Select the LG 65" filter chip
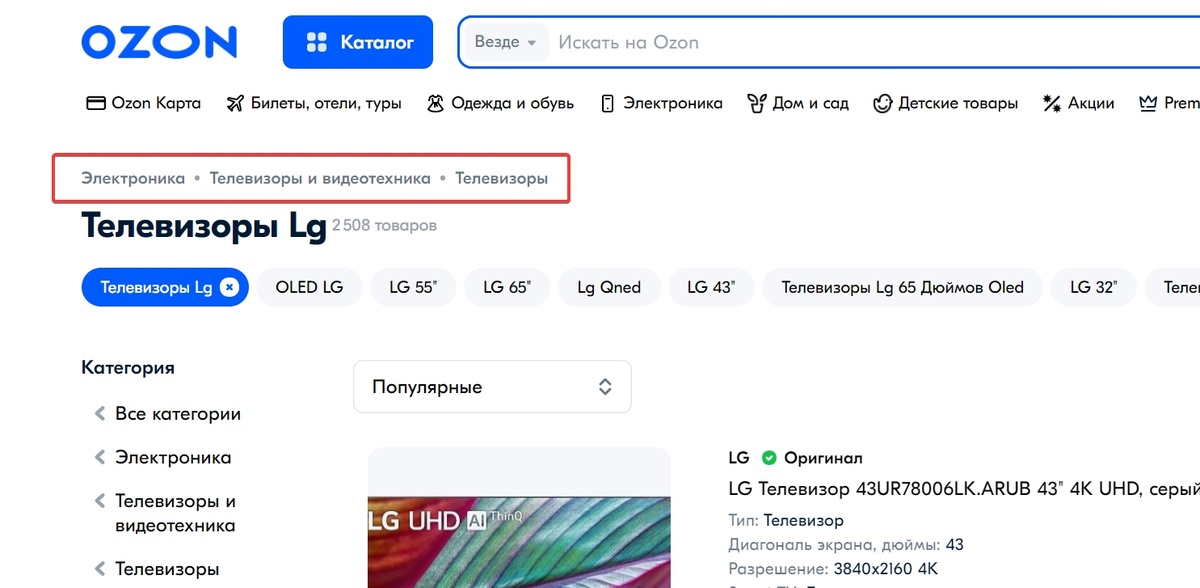 (506, 287)
